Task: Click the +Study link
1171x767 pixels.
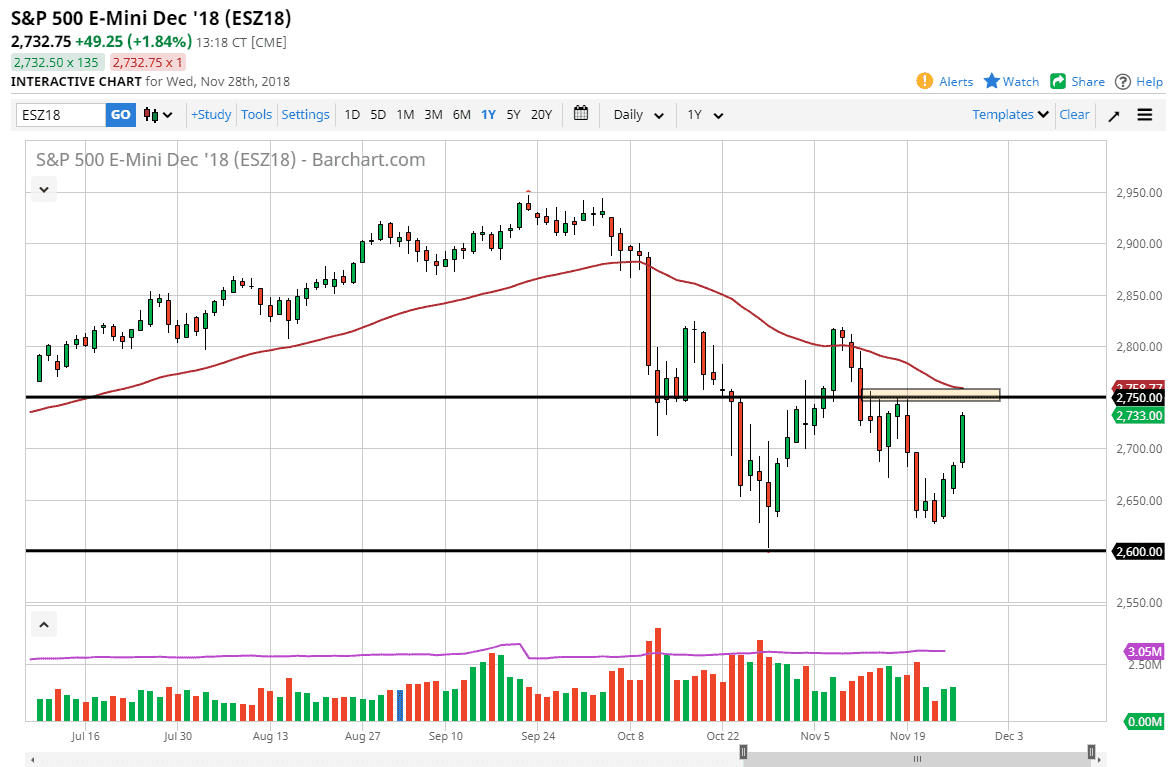Action: pyautogui.click(x=210, y=114)
